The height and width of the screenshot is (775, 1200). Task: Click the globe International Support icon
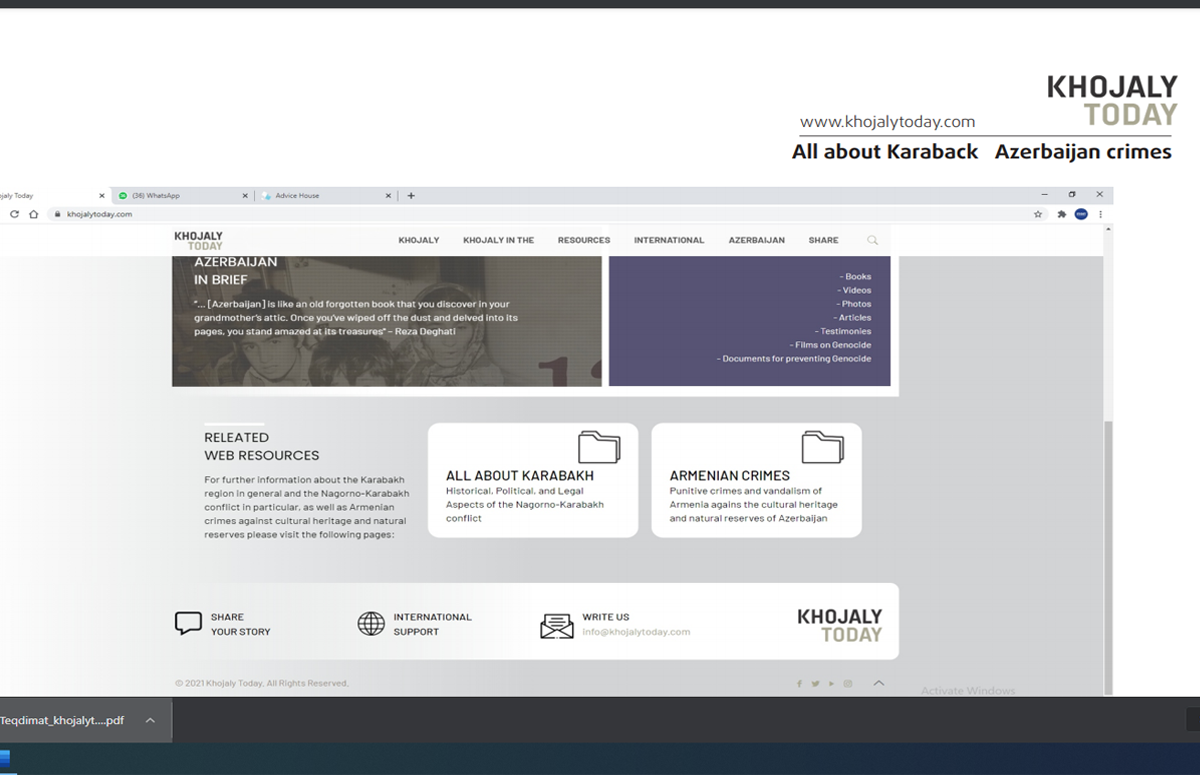point(371,624)
